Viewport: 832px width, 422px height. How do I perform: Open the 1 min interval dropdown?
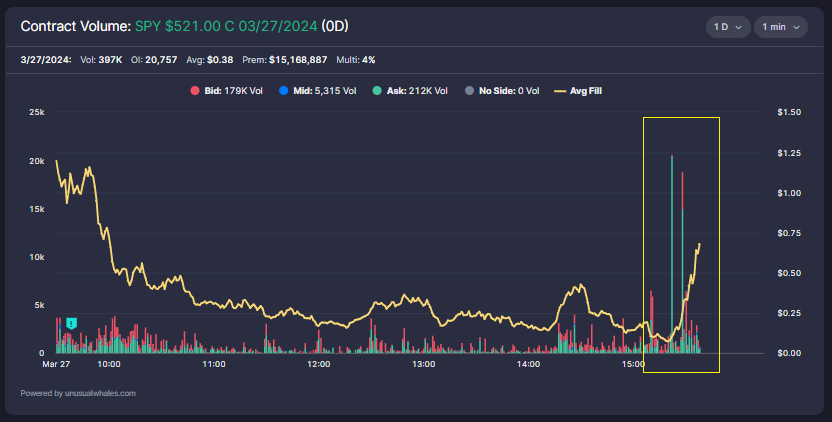(x=781, y=27)
